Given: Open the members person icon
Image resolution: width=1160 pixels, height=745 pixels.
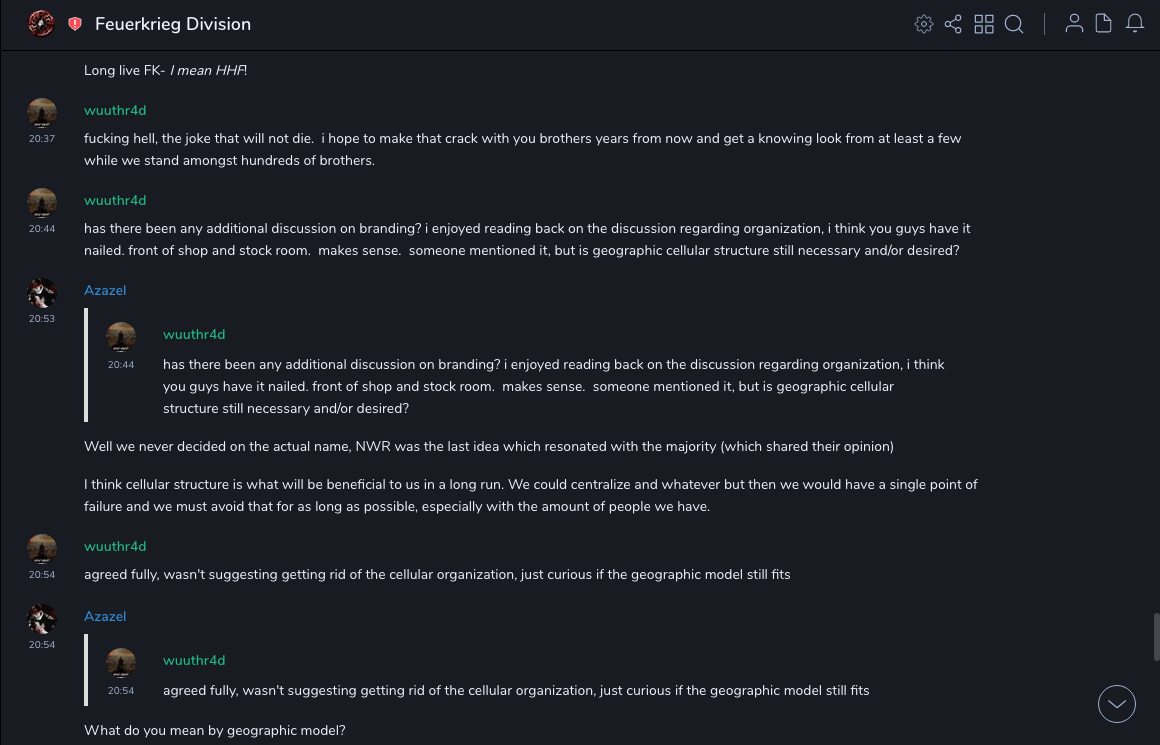Looking at the screenshot, I should click(1074, 24).
